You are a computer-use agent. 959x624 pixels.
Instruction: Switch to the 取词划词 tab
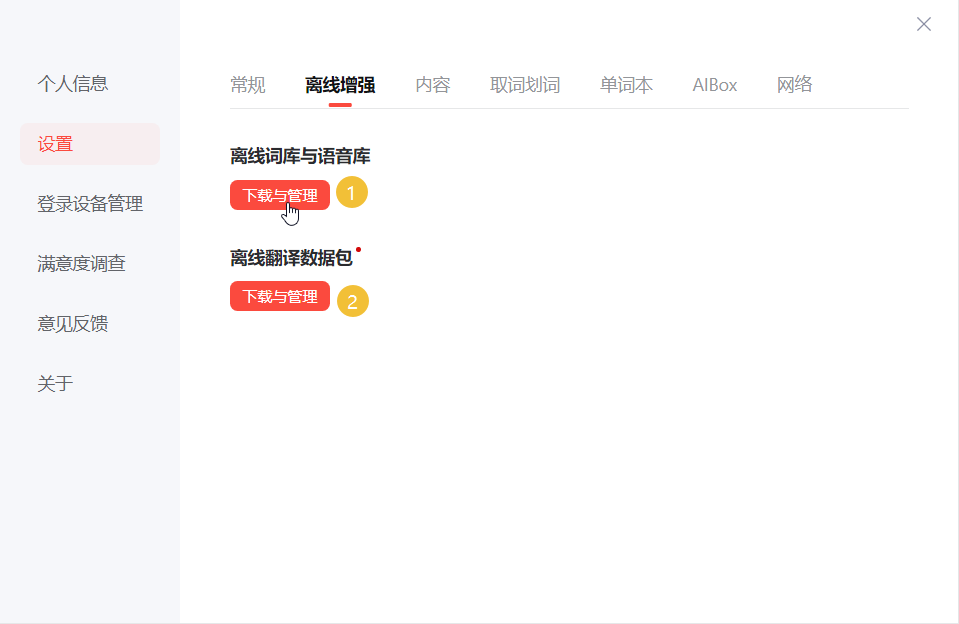525,85
